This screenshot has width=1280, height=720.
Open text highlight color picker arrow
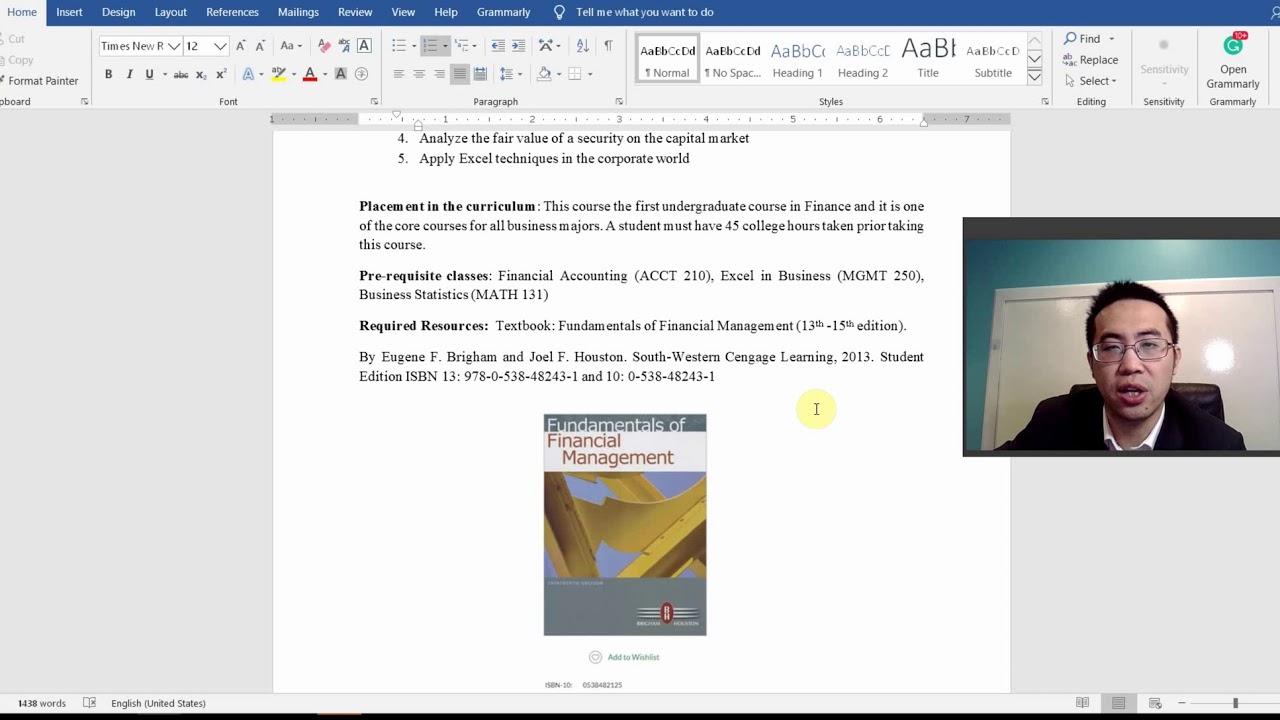coord(293,74)
